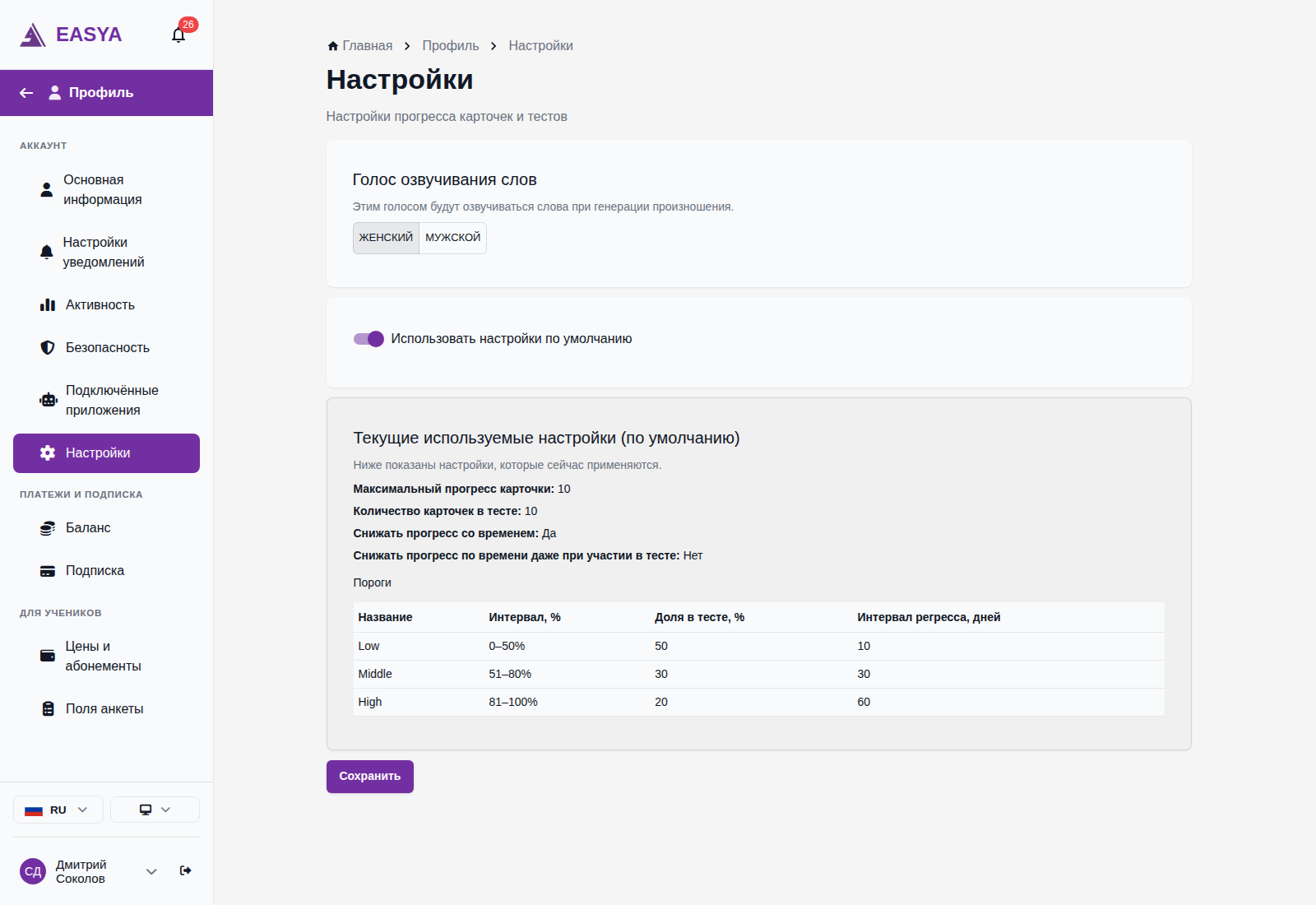This screenshot has width=1316, height=905.
Task: Click the robot icon for Подключённые приложения
Action: (x=49, y=401)
